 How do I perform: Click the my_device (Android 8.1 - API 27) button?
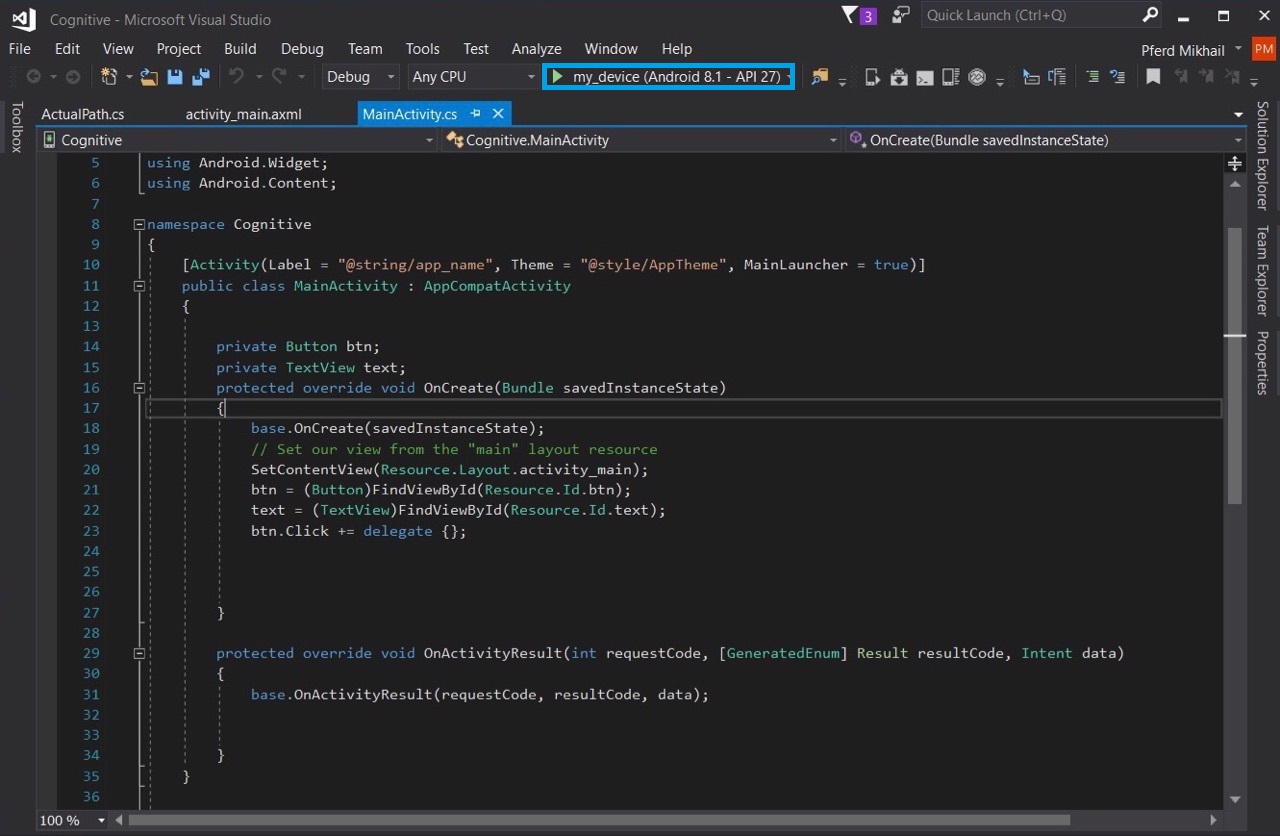(669, 77)
